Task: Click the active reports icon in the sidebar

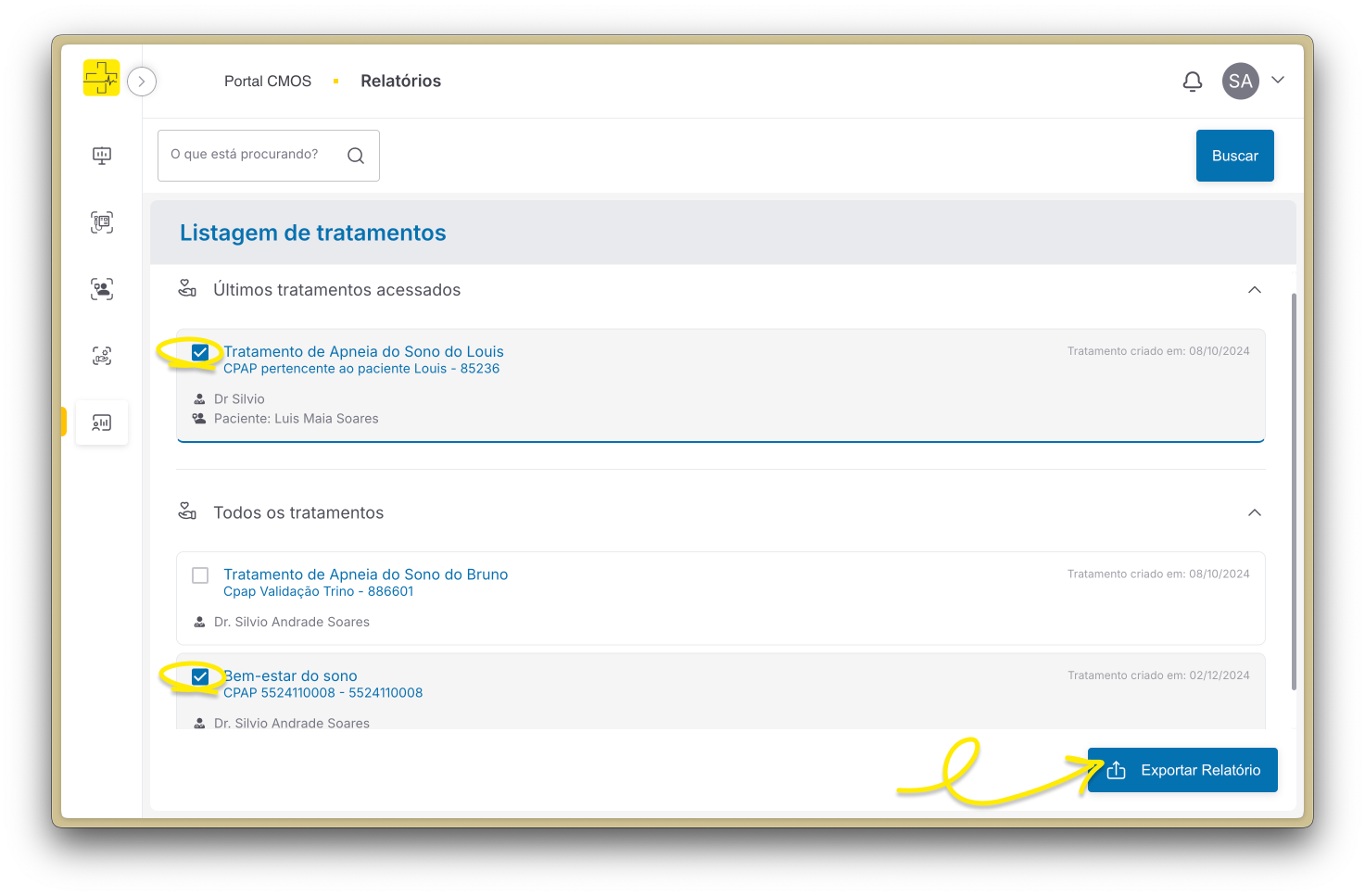Action: (101, 423)
